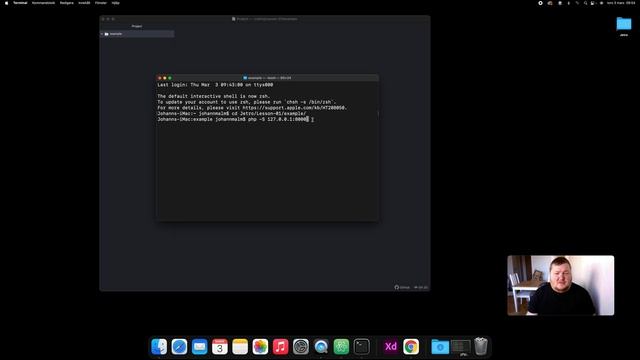Viewport: 640px width, 360px height.
Task: Close the Terminal window with red button
Action: (160, 78)
